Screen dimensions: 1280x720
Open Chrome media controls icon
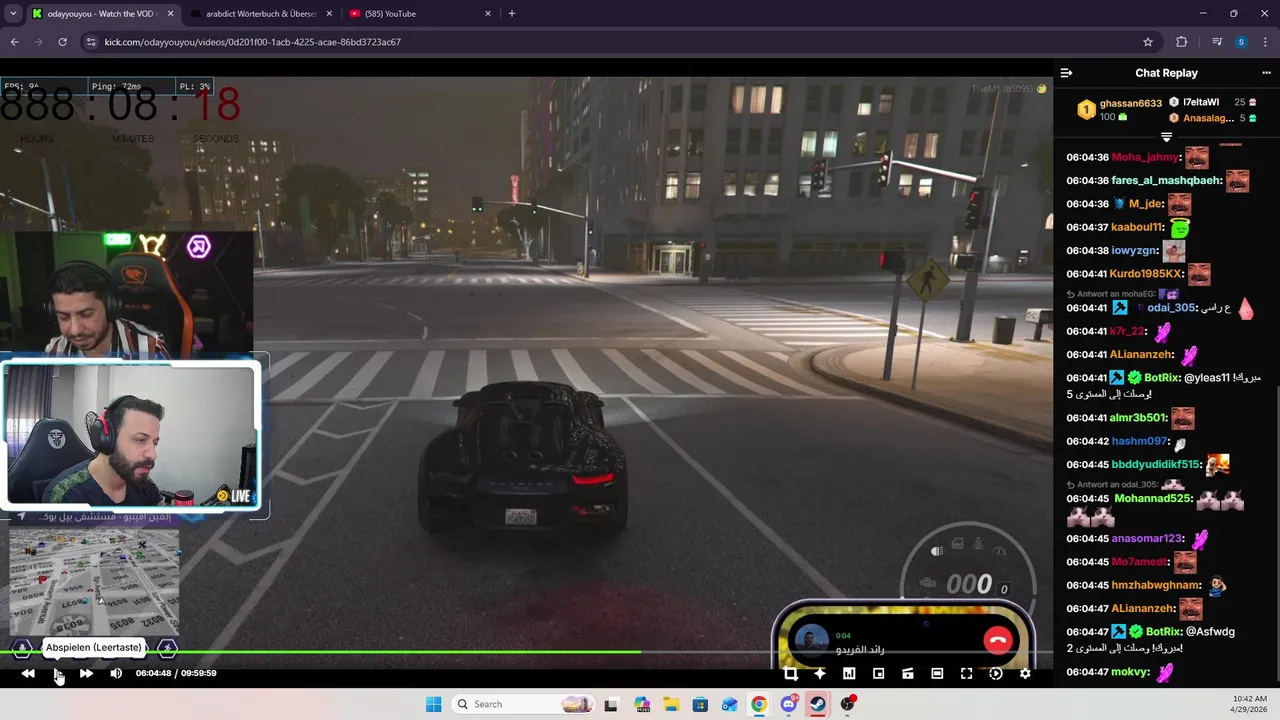click(1217, 42)
